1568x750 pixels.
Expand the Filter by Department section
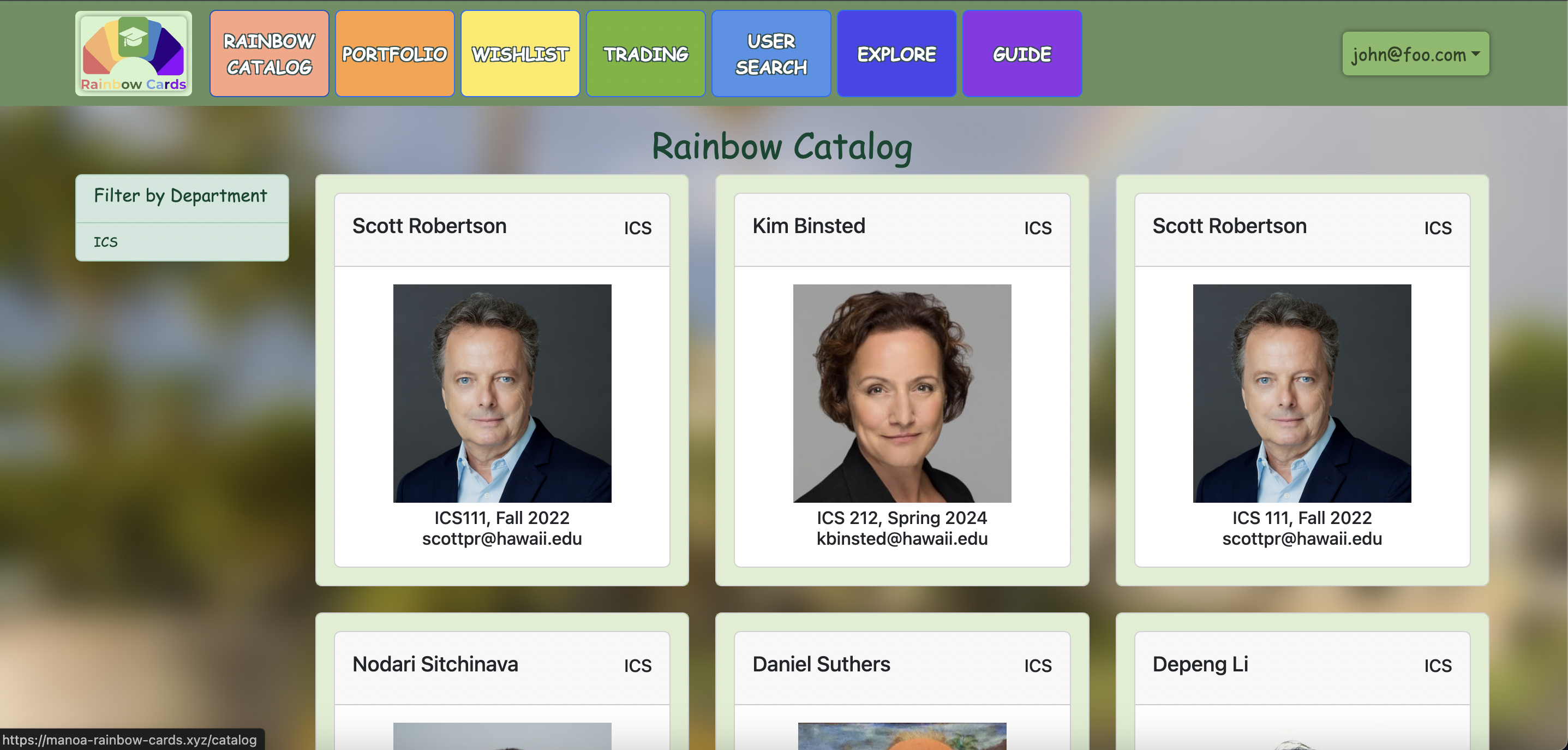[182, 196]
